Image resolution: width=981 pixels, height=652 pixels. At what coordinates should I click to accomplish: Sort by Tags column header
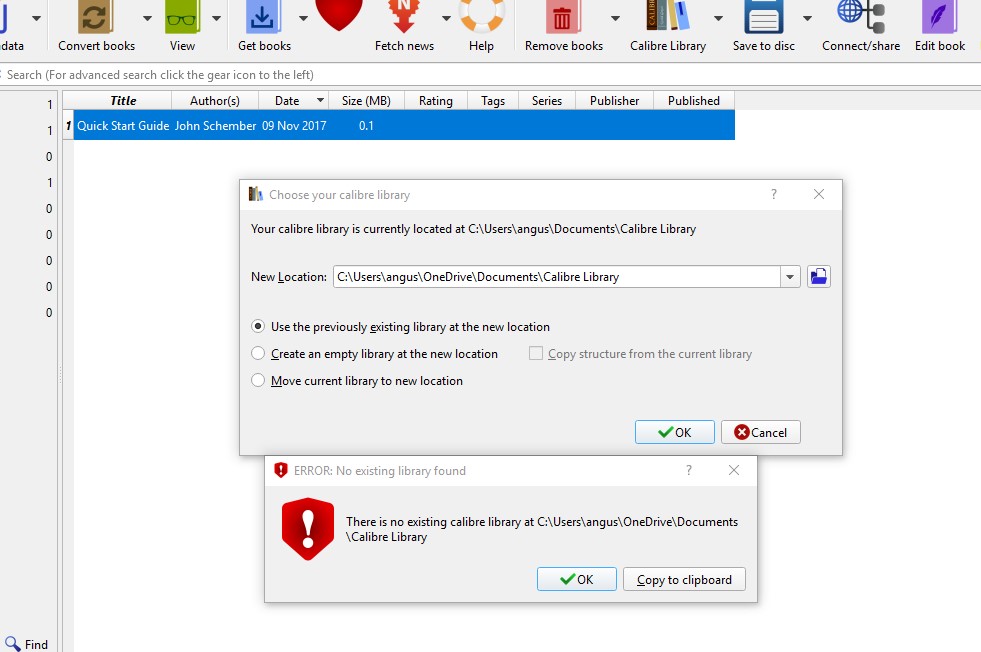492,101
